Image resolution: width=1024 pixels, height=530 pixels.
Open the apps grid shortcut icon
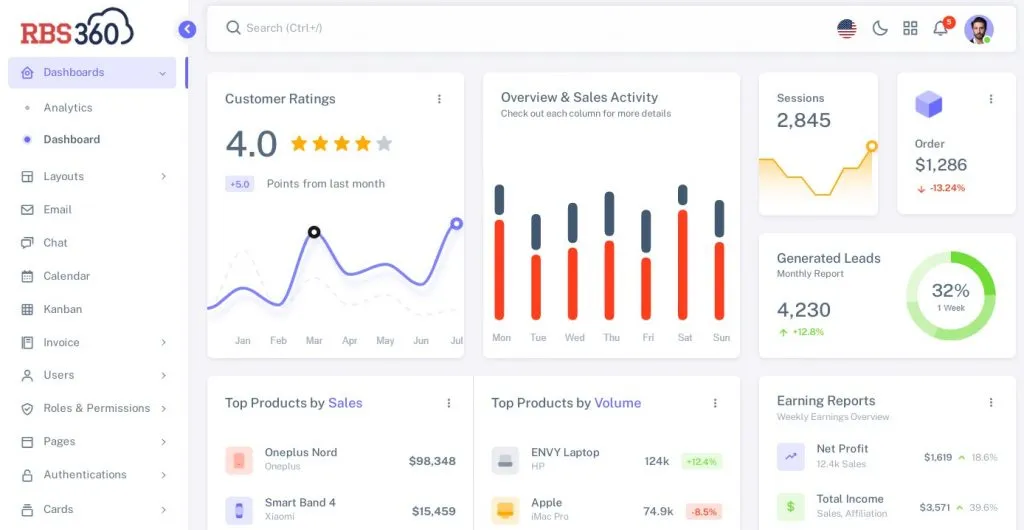click(910, 29)
